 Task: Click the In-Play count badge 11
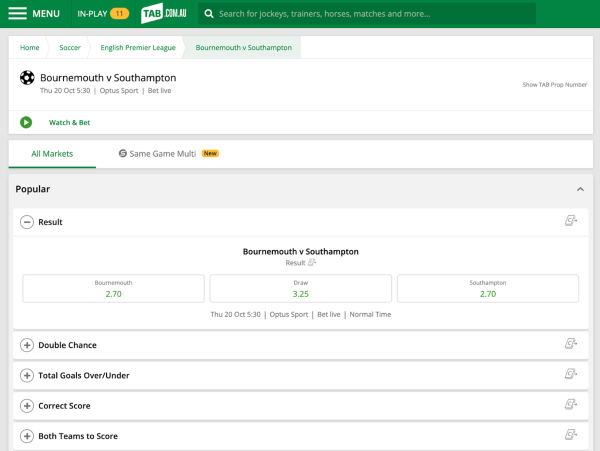click(x=119, y=14)
